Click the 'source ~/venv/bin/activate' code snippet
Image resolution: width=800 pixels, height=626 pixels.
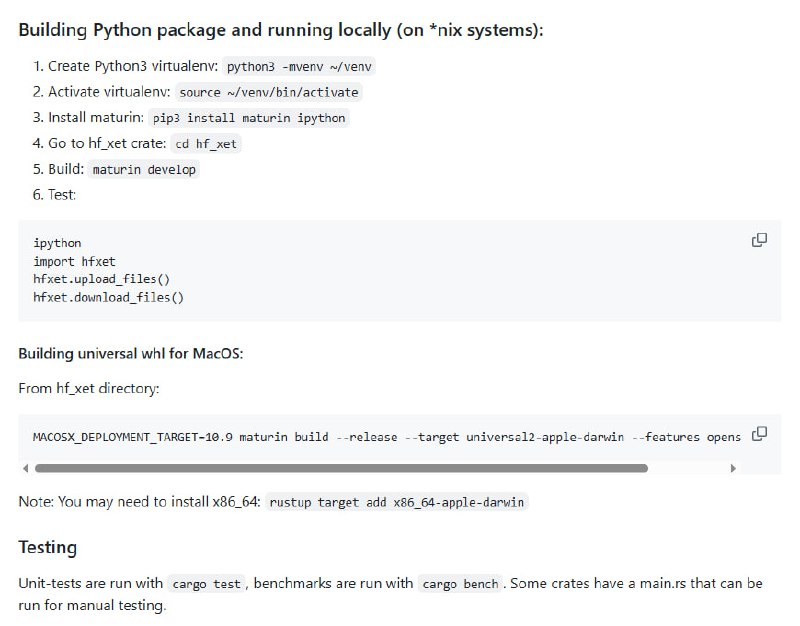pyautogui.click(x=268, y=92)
